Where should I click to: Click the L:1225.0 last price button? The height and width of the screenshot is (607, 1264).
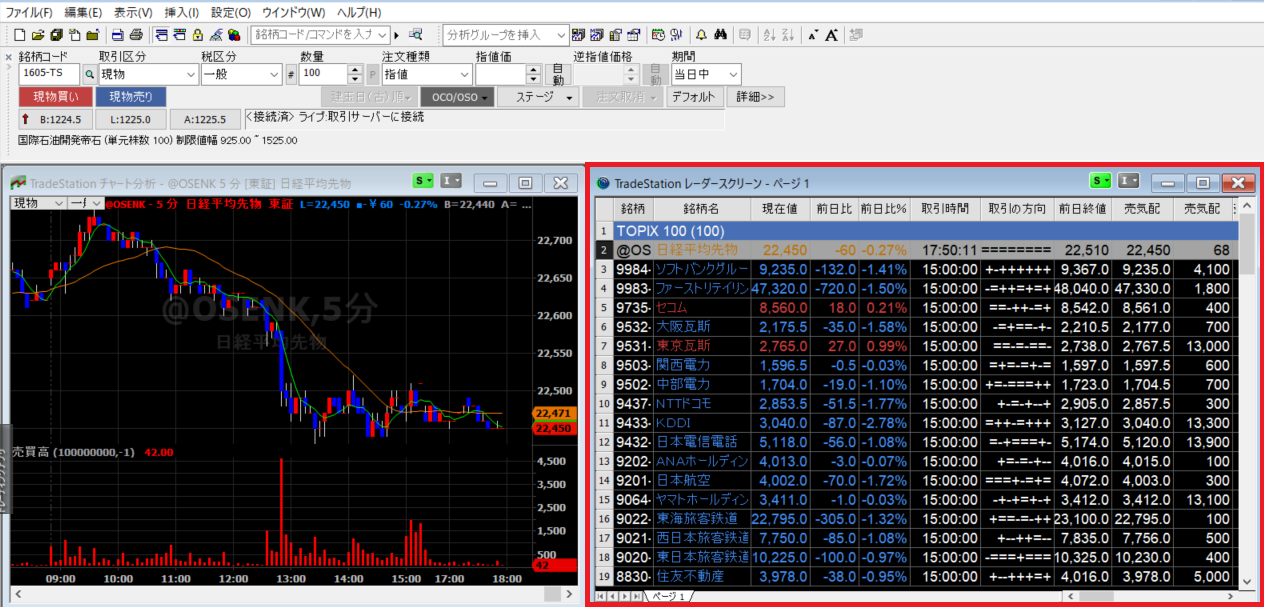tap(130, 119)
